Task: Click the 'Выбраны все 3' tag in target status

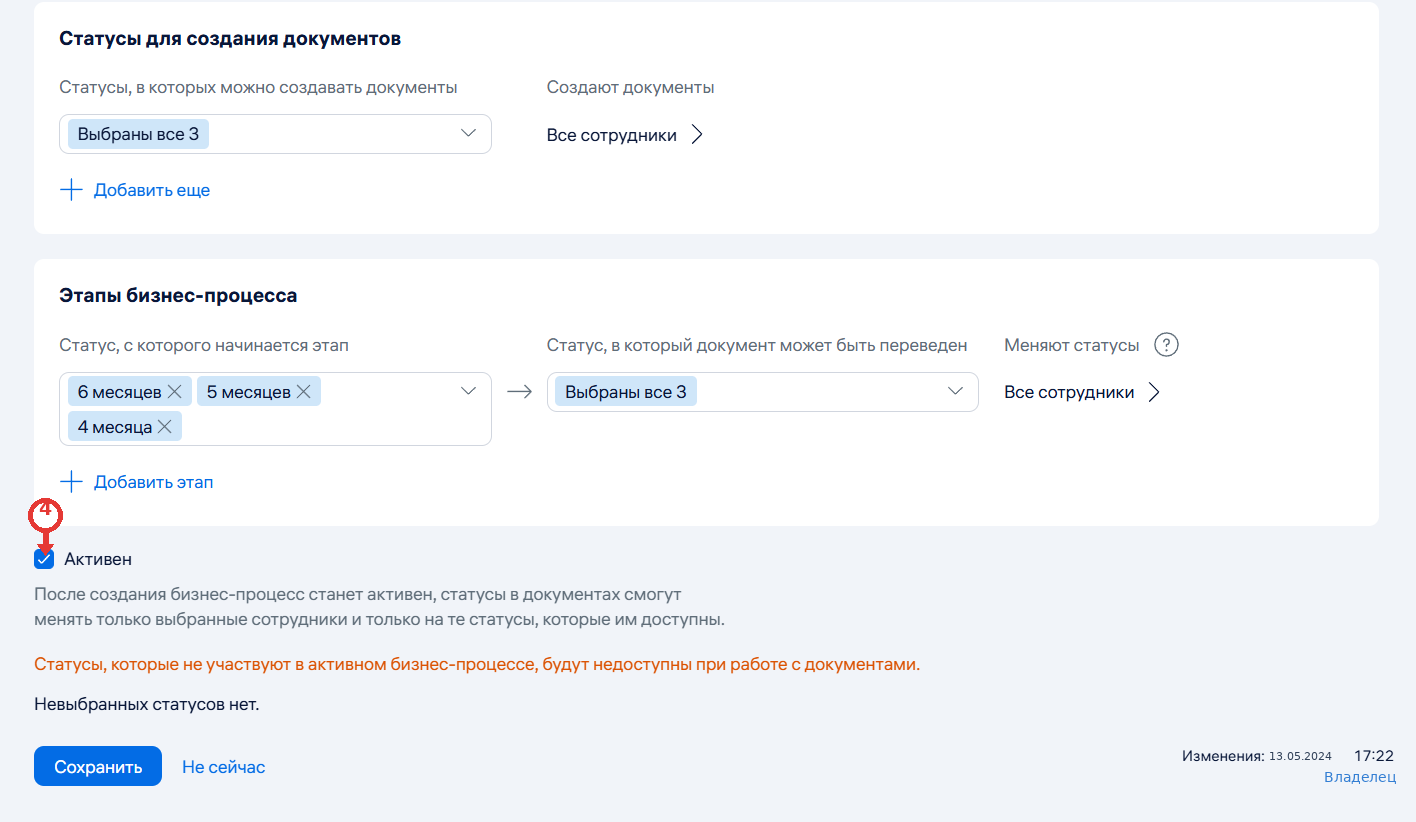Action: [x=626, y=392]
